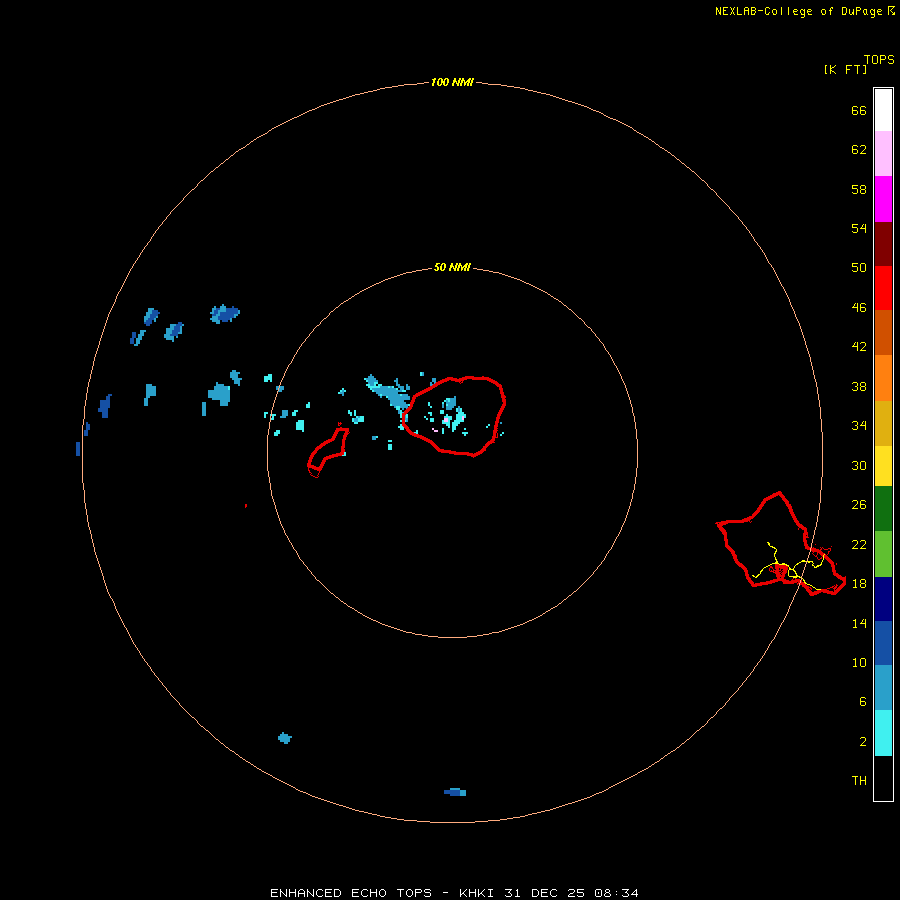This screenshot has width=900, height=900.
Task: Click the 'NEXLAB-College of DuPage' credit text
Action: pos(798,11)
